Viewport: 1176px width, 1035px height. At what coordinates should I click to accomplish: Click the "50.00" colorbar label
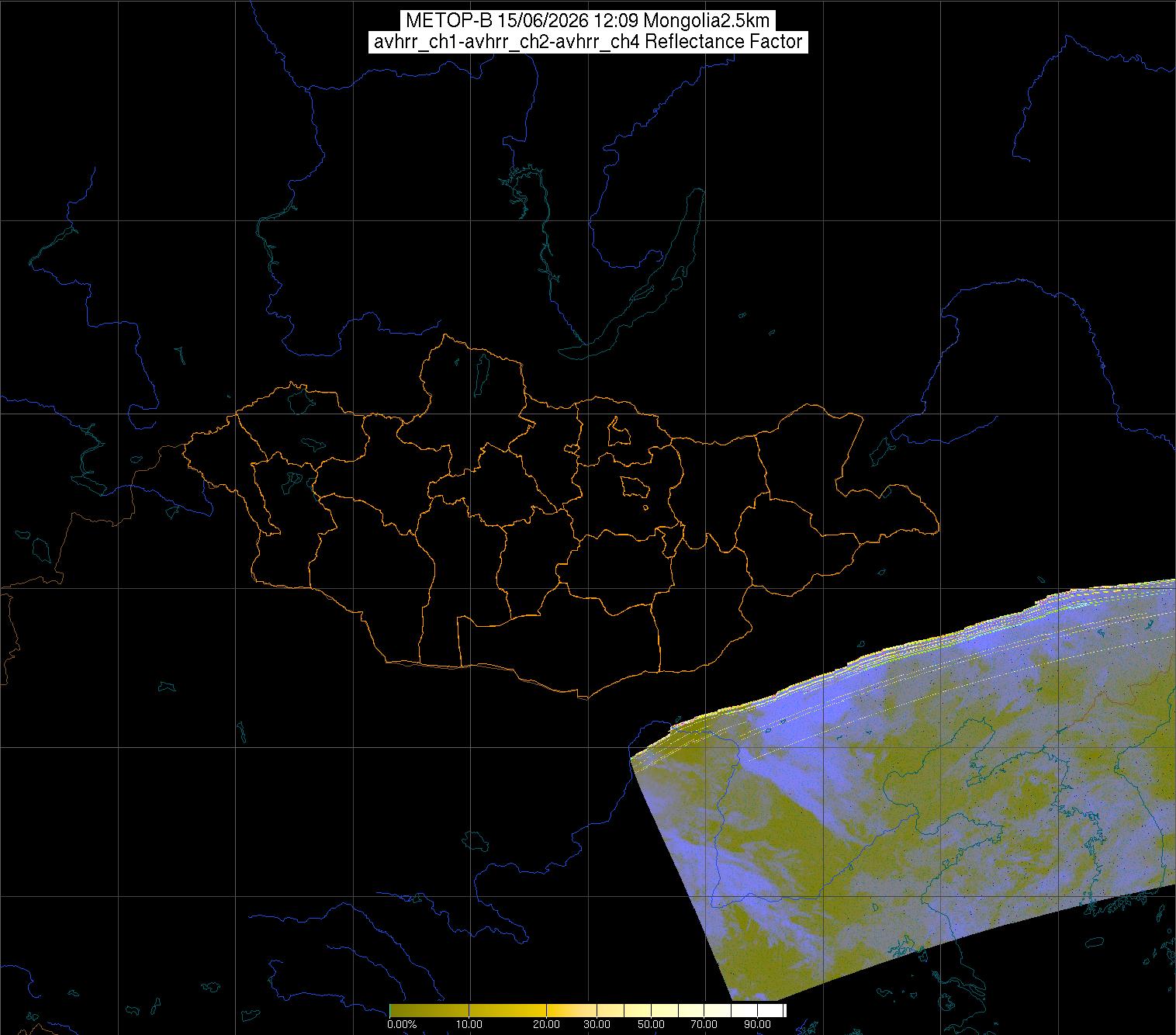pos(652,1025)
